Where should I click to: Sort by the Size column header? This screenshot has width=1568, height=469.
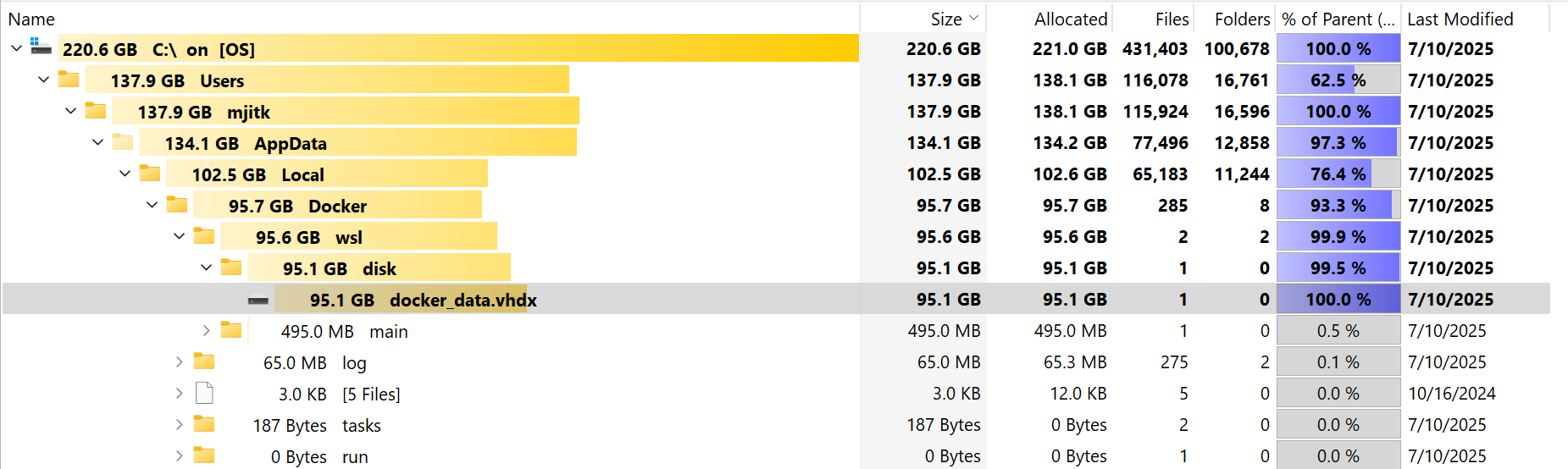[945, 19]
